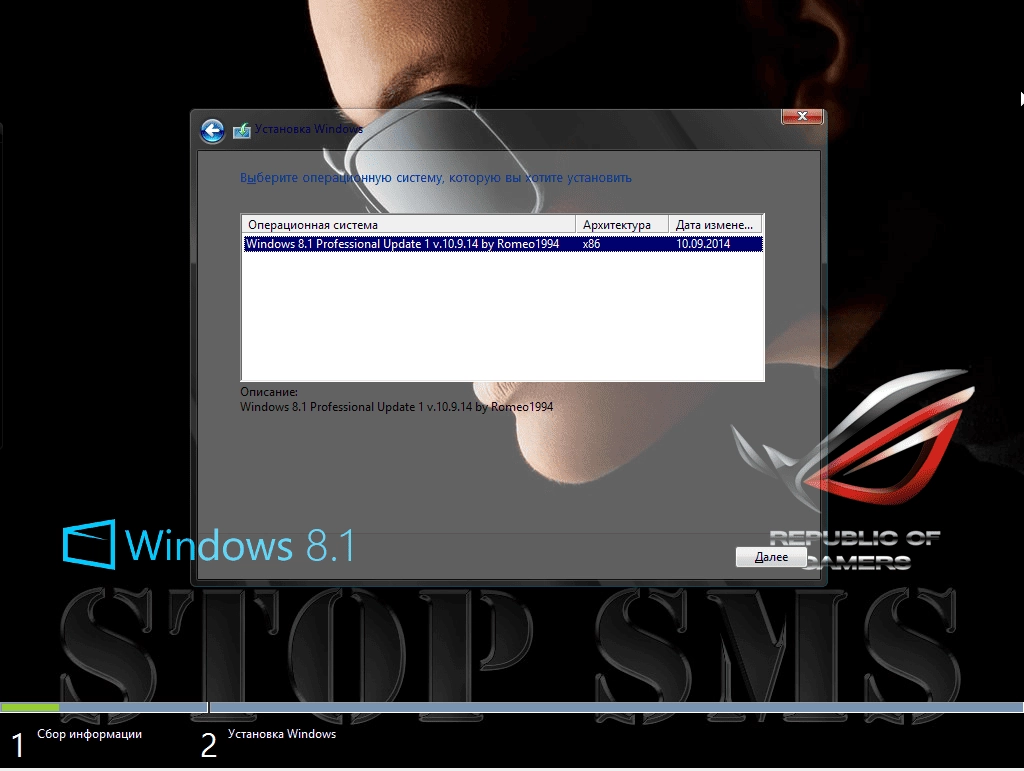Click the Архитектура column header

[x=622, y=225]
